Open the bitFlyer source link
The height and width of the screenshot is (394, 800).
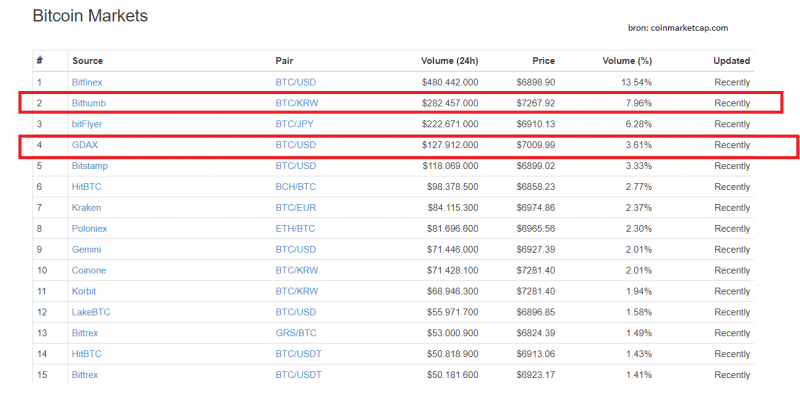87,124
